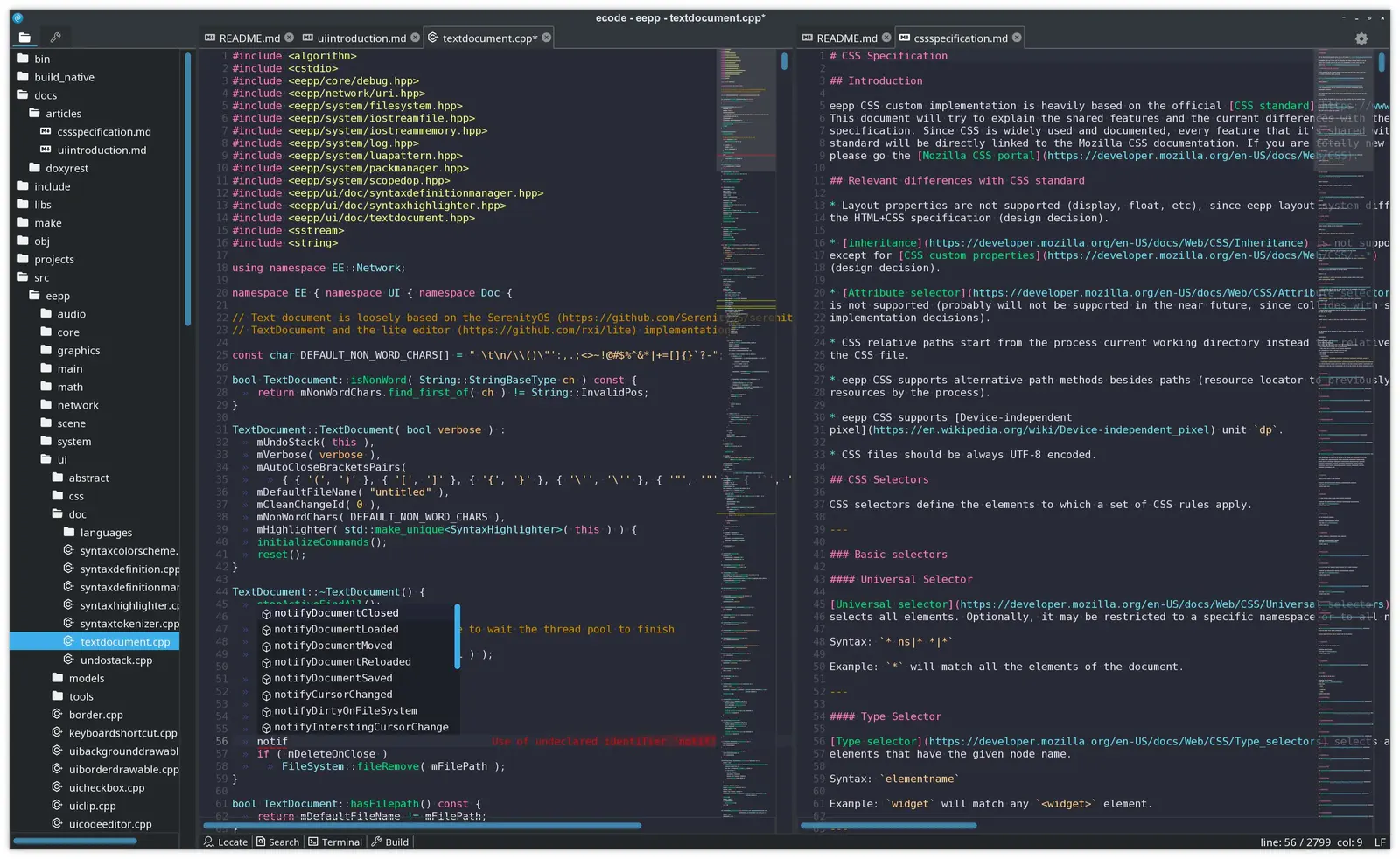Image resolution: width=1400 pixels, height=859 pixels.
Task: Open the Build panel
Action: pyautogui.click(x=389, y=842)
